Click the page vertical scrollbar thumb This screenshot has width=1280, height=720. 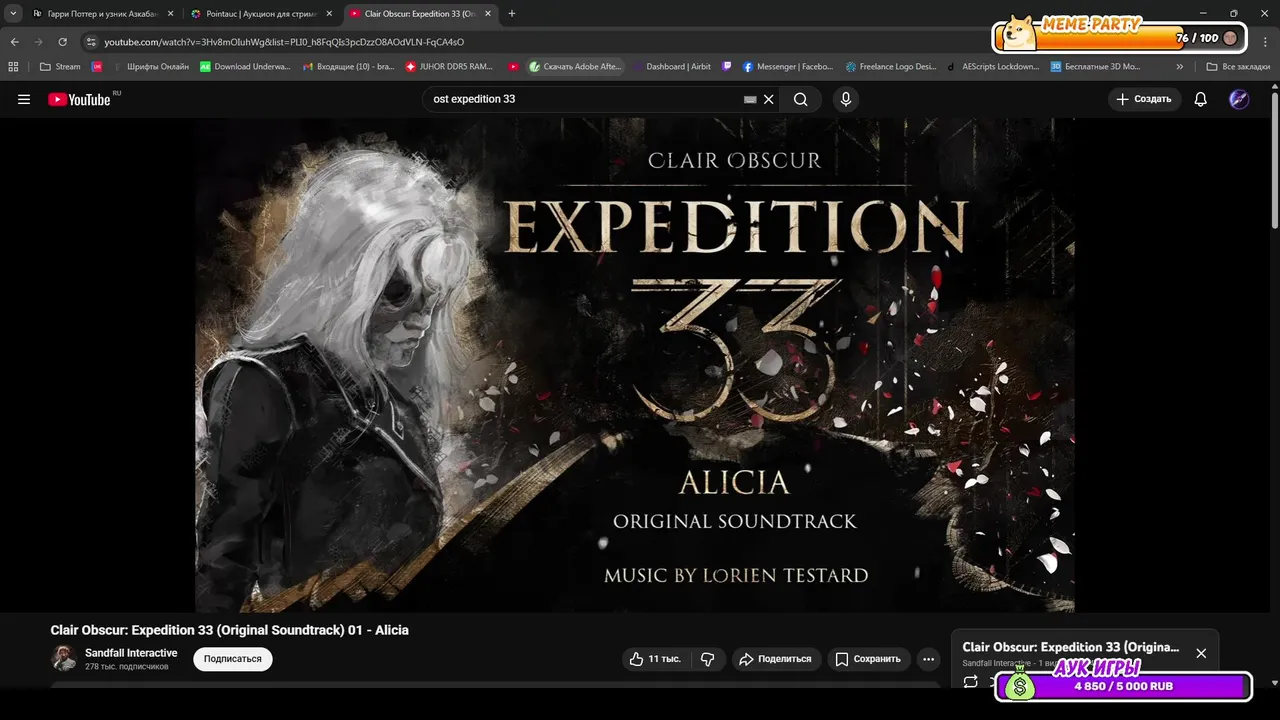point(1274,160)
